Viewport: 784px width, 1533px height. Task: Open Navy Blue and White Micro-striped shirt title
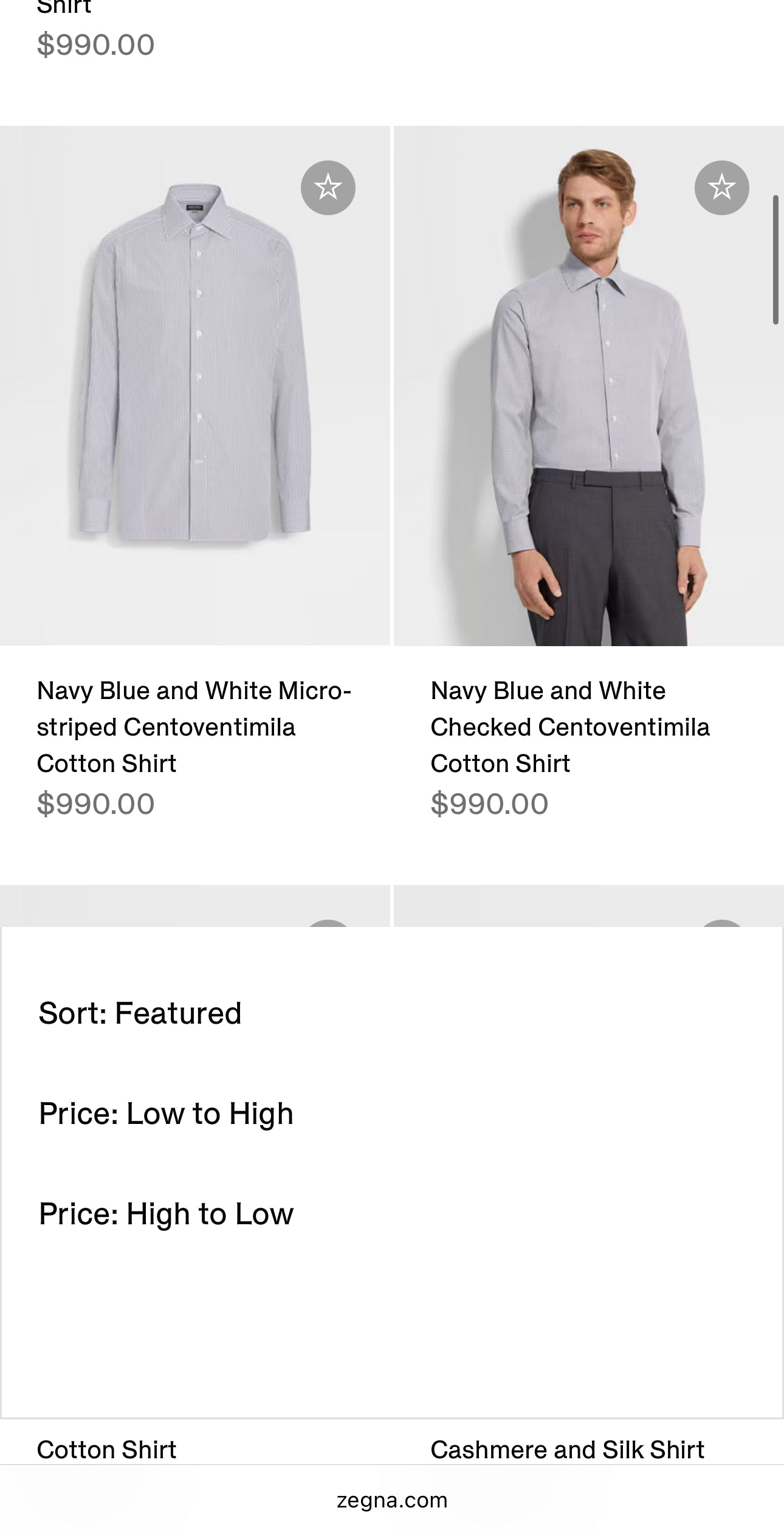tap(194, 727)
